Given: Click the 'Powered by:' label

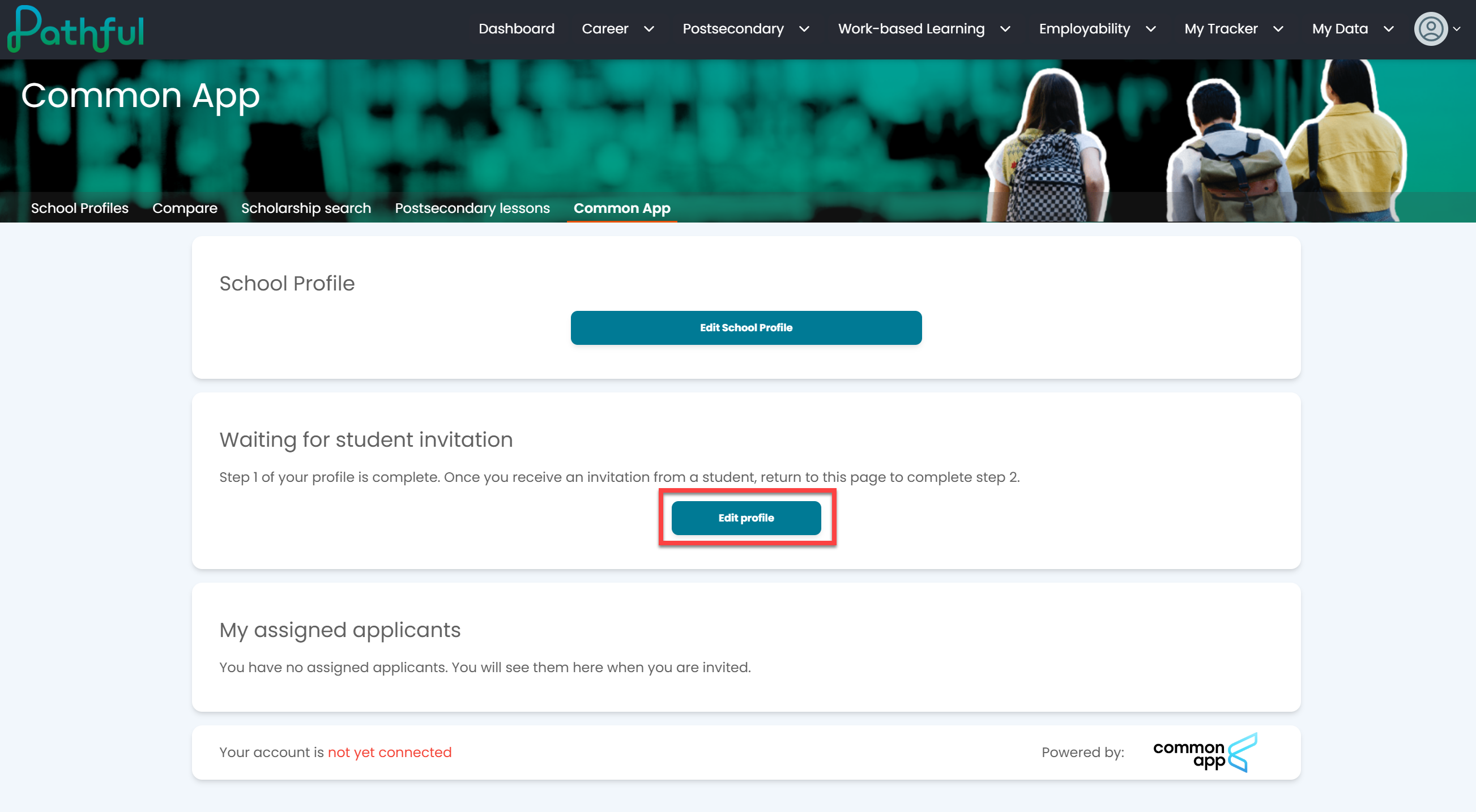Looking at the screenshot, I should point(1082,753).
